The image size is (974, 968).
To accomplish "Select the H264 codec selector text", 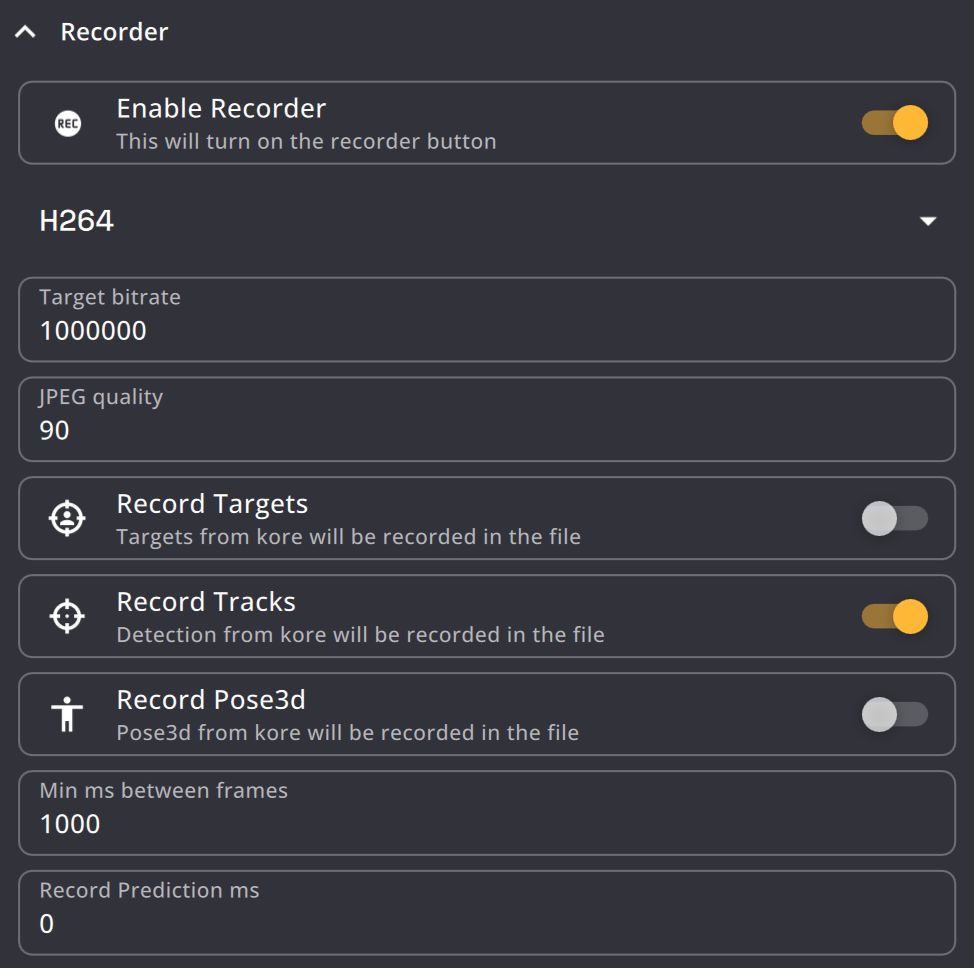I will tap(77, 221).
